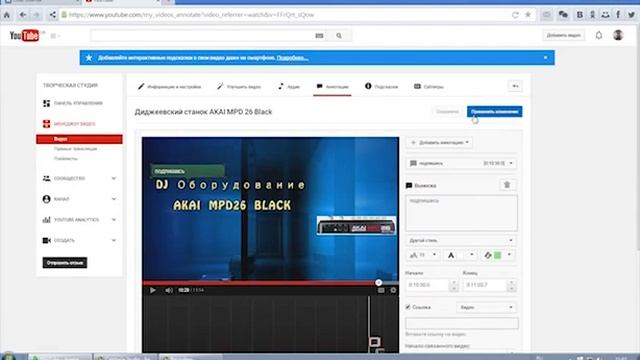Select the Annotations tab
The height and width of the screenshot is (360, 640).
coord(332,87)
